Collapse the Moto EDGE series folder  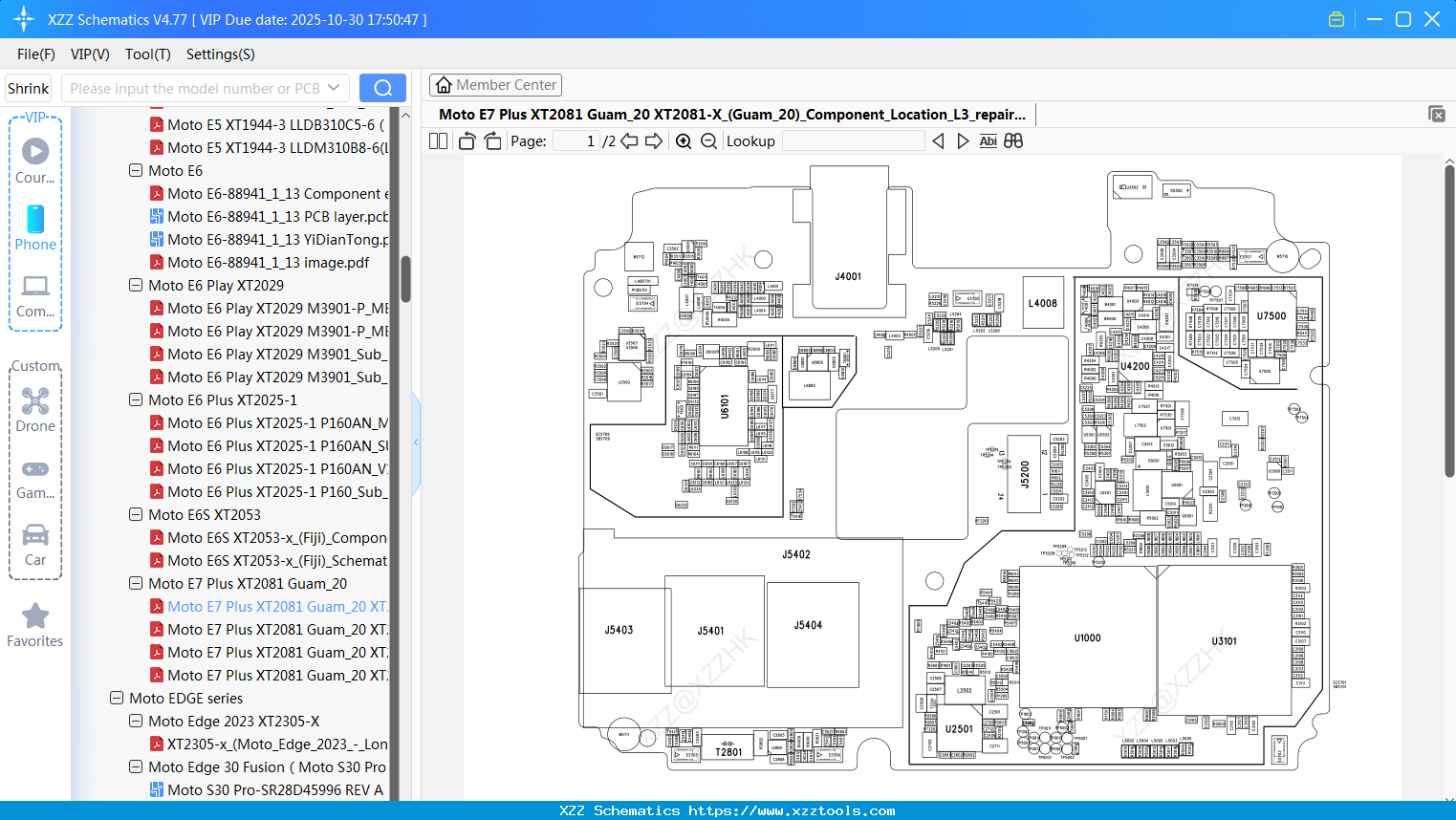click(x=117, y=698)
